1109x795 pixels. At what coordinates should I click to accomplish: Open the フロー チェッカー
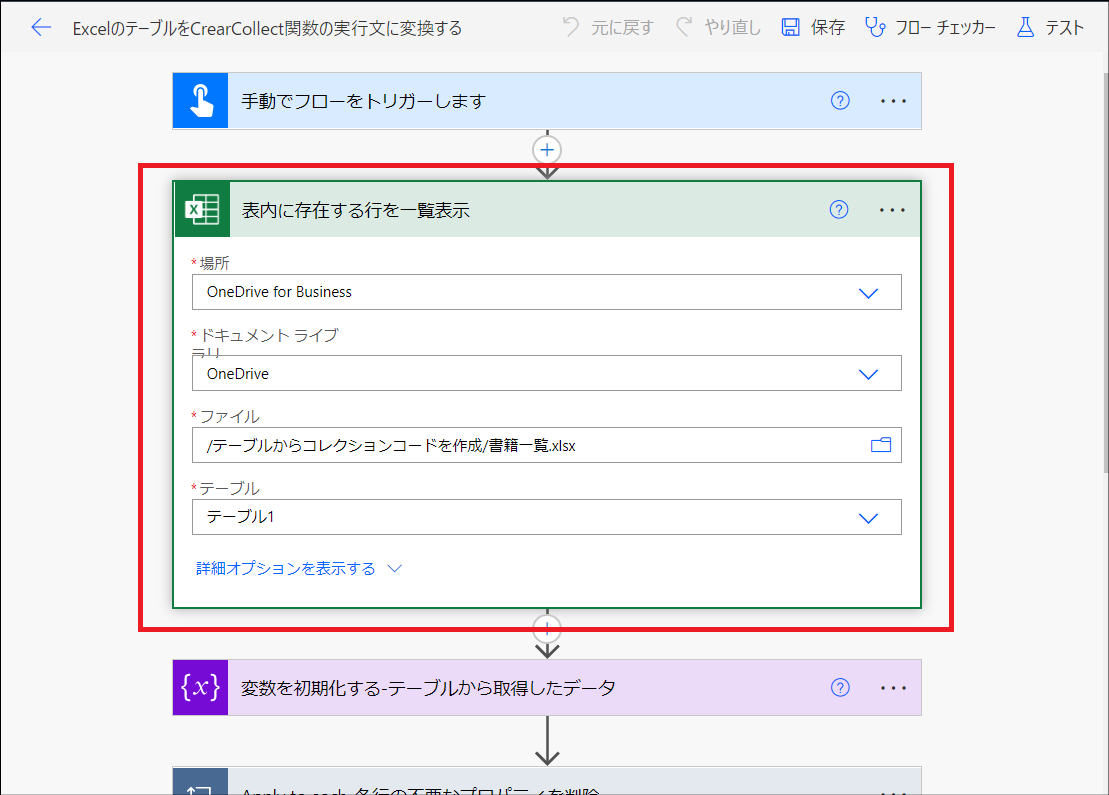point(930,28)
